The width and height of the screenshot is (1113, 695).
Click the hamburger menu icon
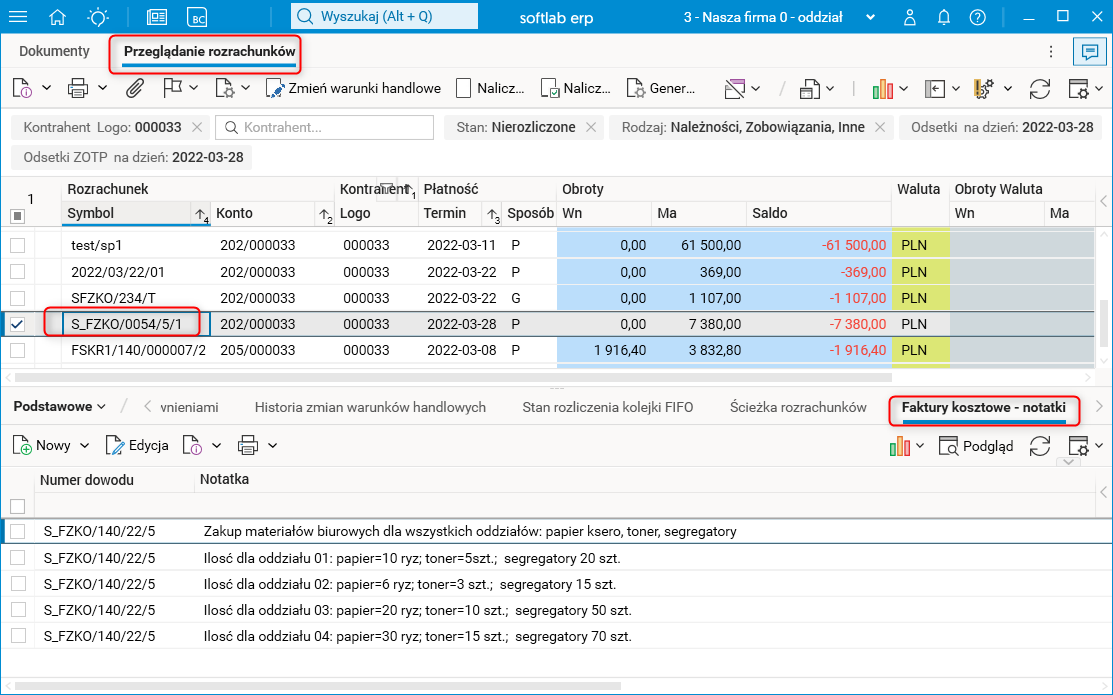point(18,17)
